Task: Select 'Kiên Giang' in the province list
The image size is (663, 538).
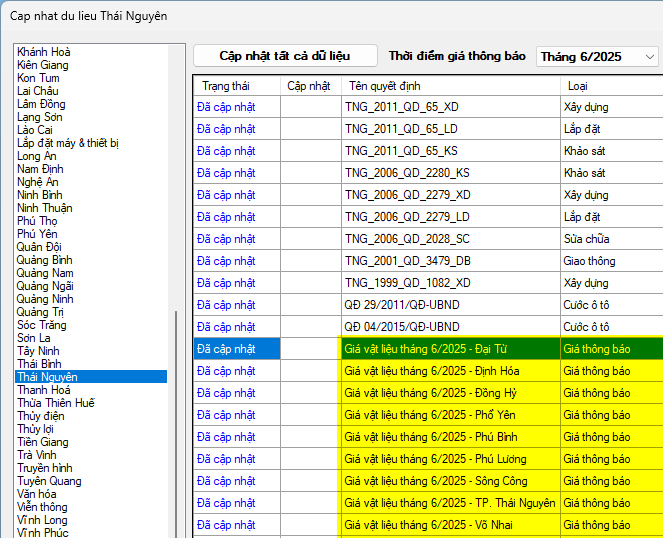Action: tap(43, 65)
